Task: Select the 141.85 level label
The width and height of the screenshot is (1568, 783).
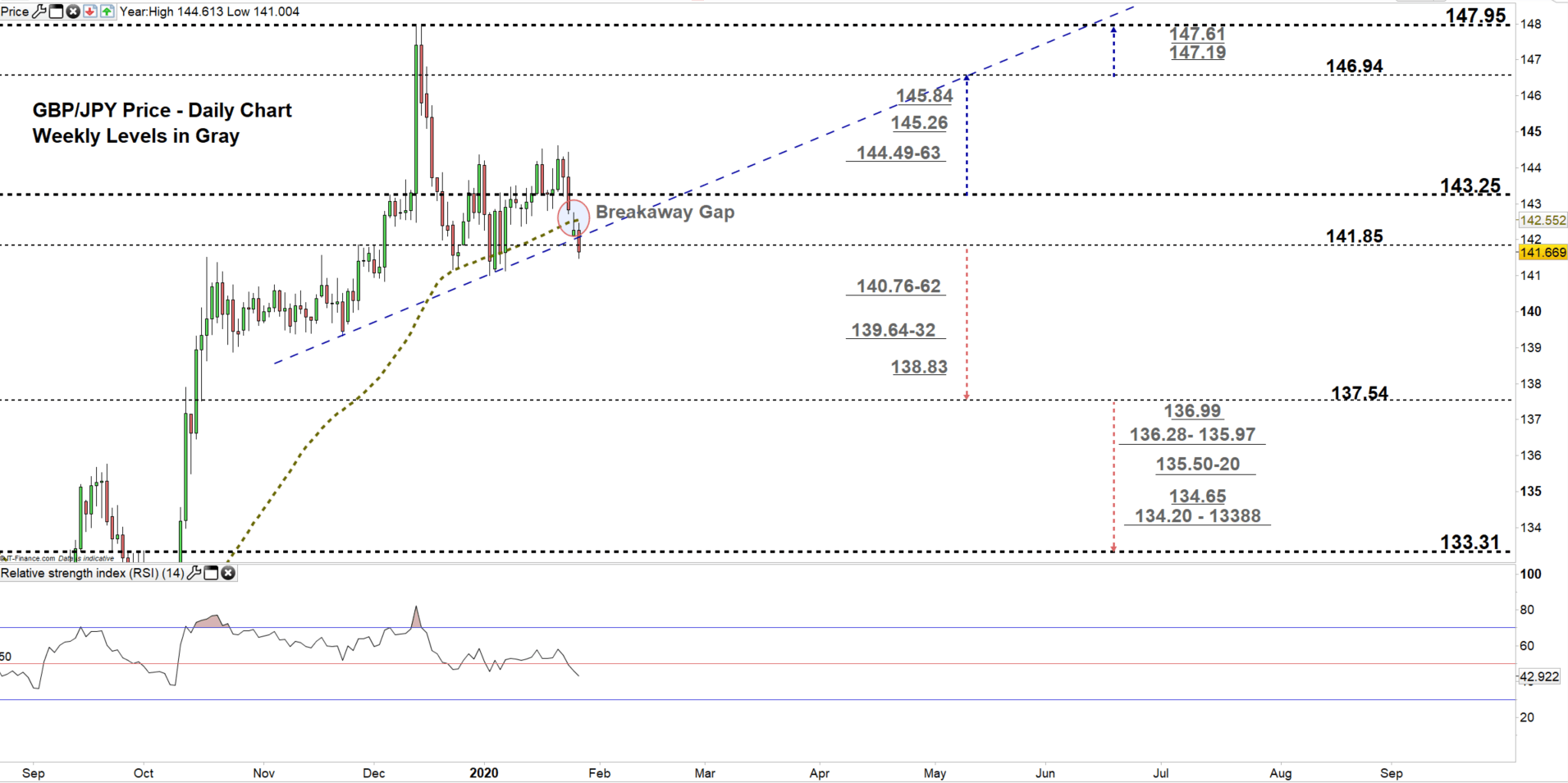Action: tap(1355, 236)
